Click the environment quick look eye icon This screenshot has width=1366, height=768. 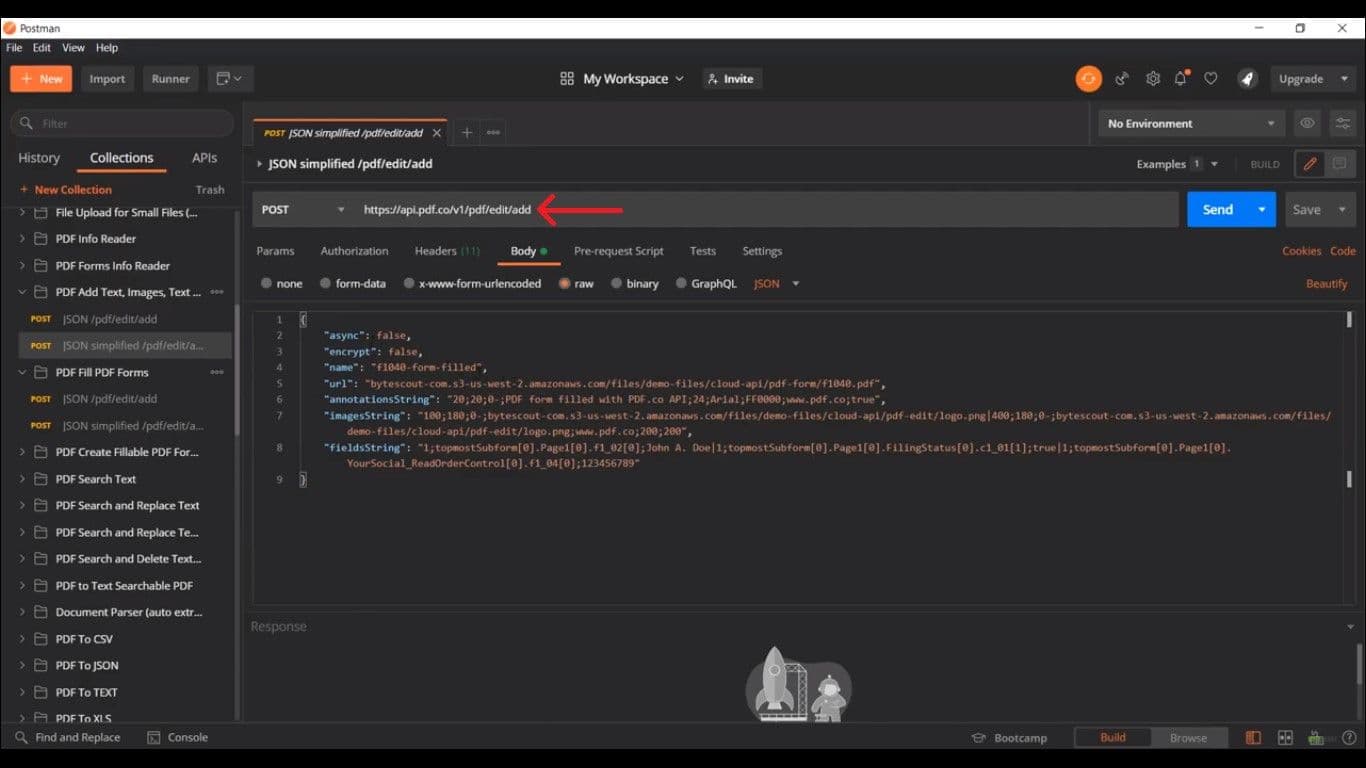point(1307,124)
